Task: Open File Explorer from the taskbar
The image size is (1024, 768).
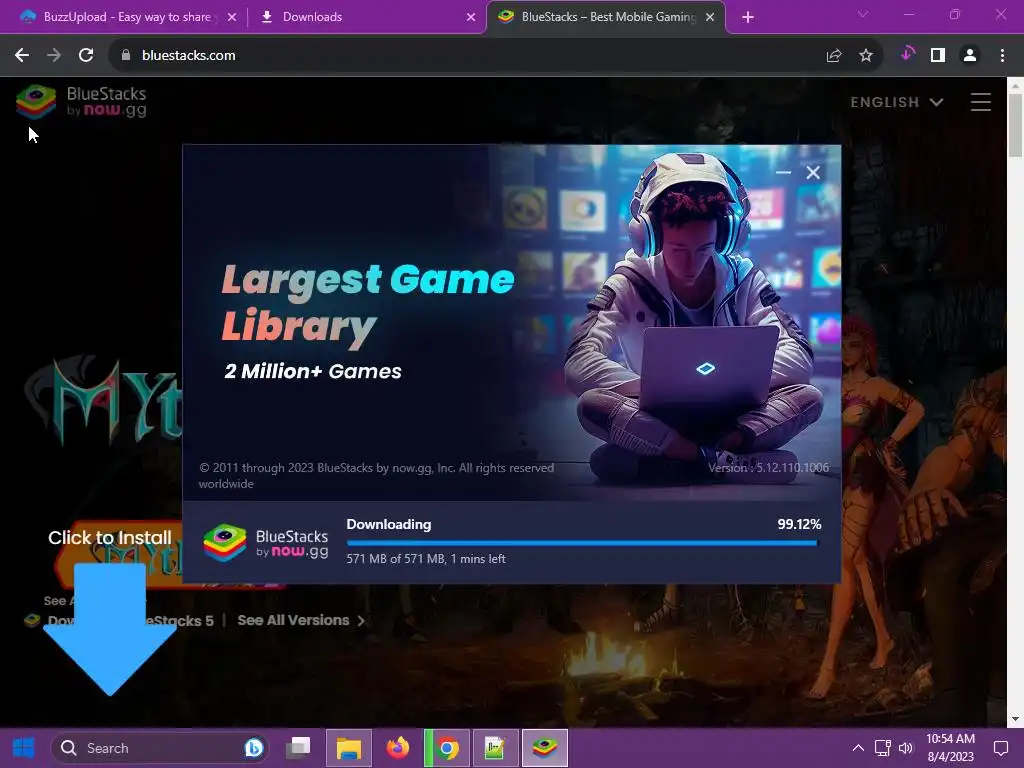Action: point(349,748)
